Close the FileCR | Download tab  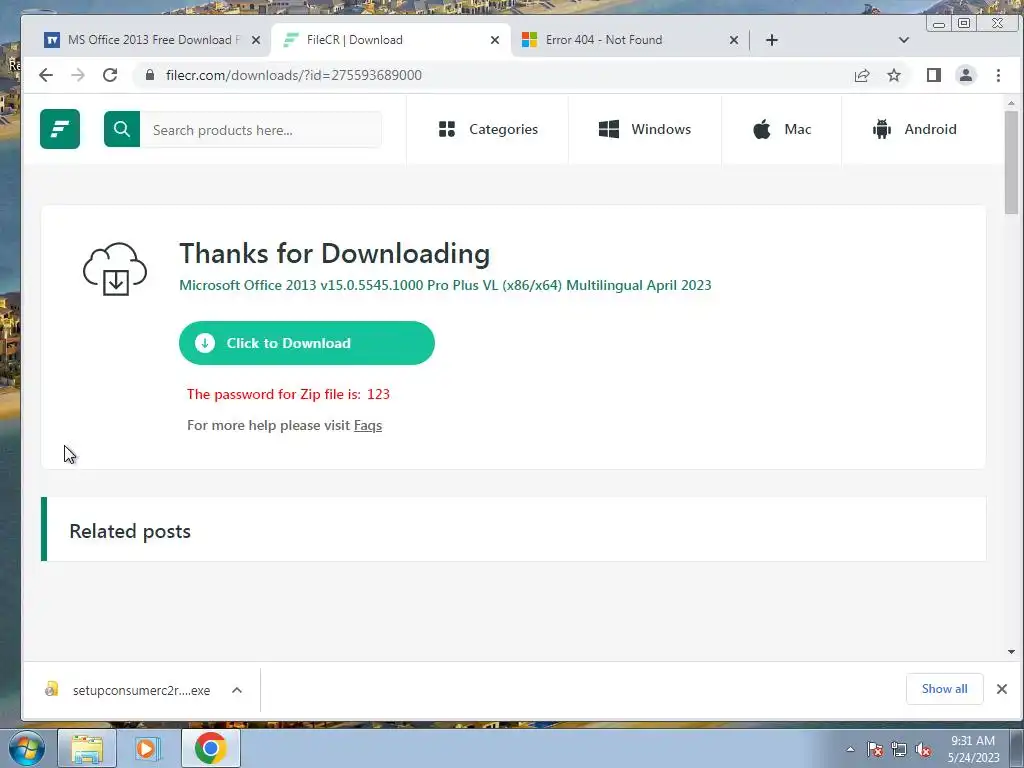point(495,40)
